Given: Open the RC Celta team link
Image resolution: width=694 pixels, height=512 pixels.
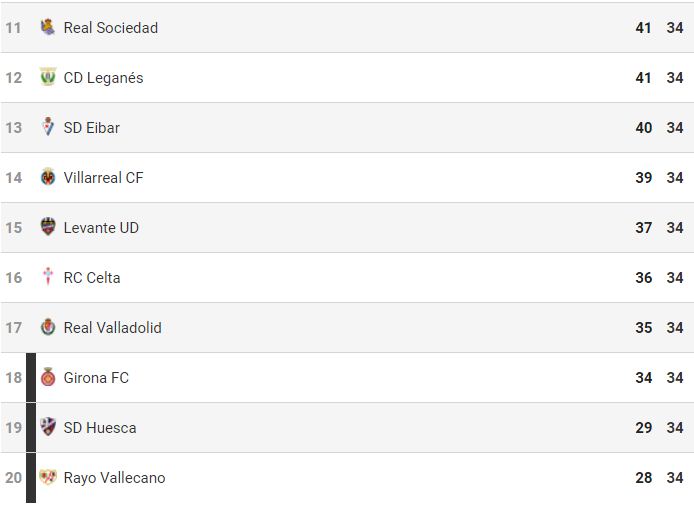Looking at the screenshot, I should [x=92, y=278].
